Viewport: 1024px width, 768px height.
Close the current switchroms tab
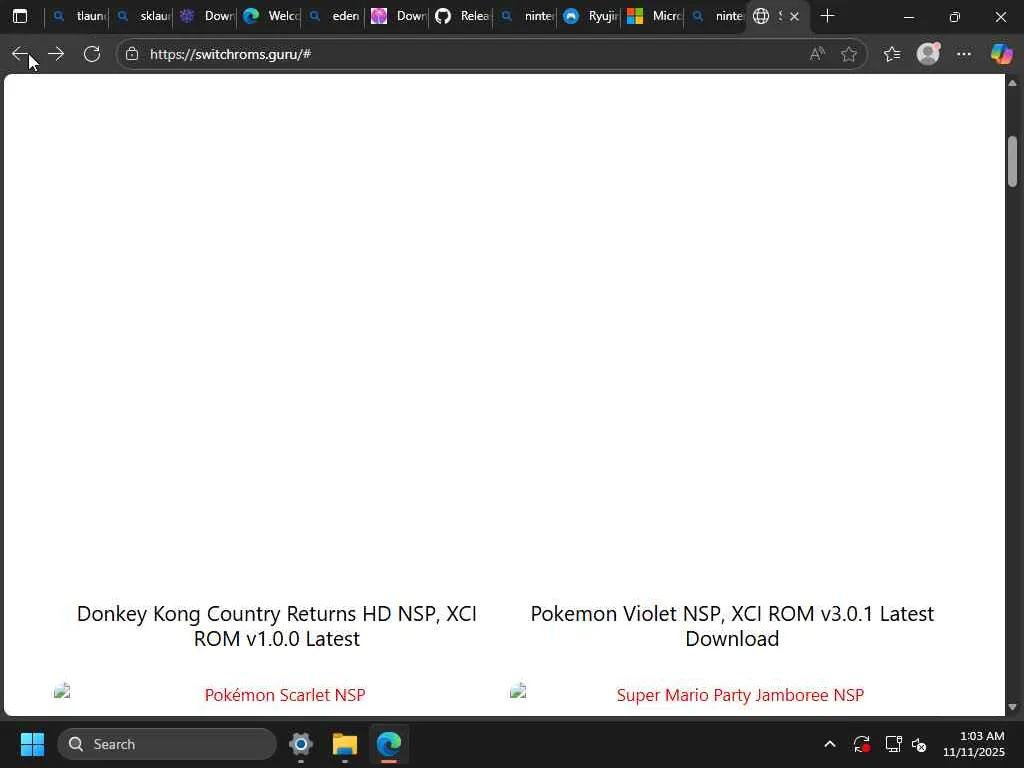point(795,16)
